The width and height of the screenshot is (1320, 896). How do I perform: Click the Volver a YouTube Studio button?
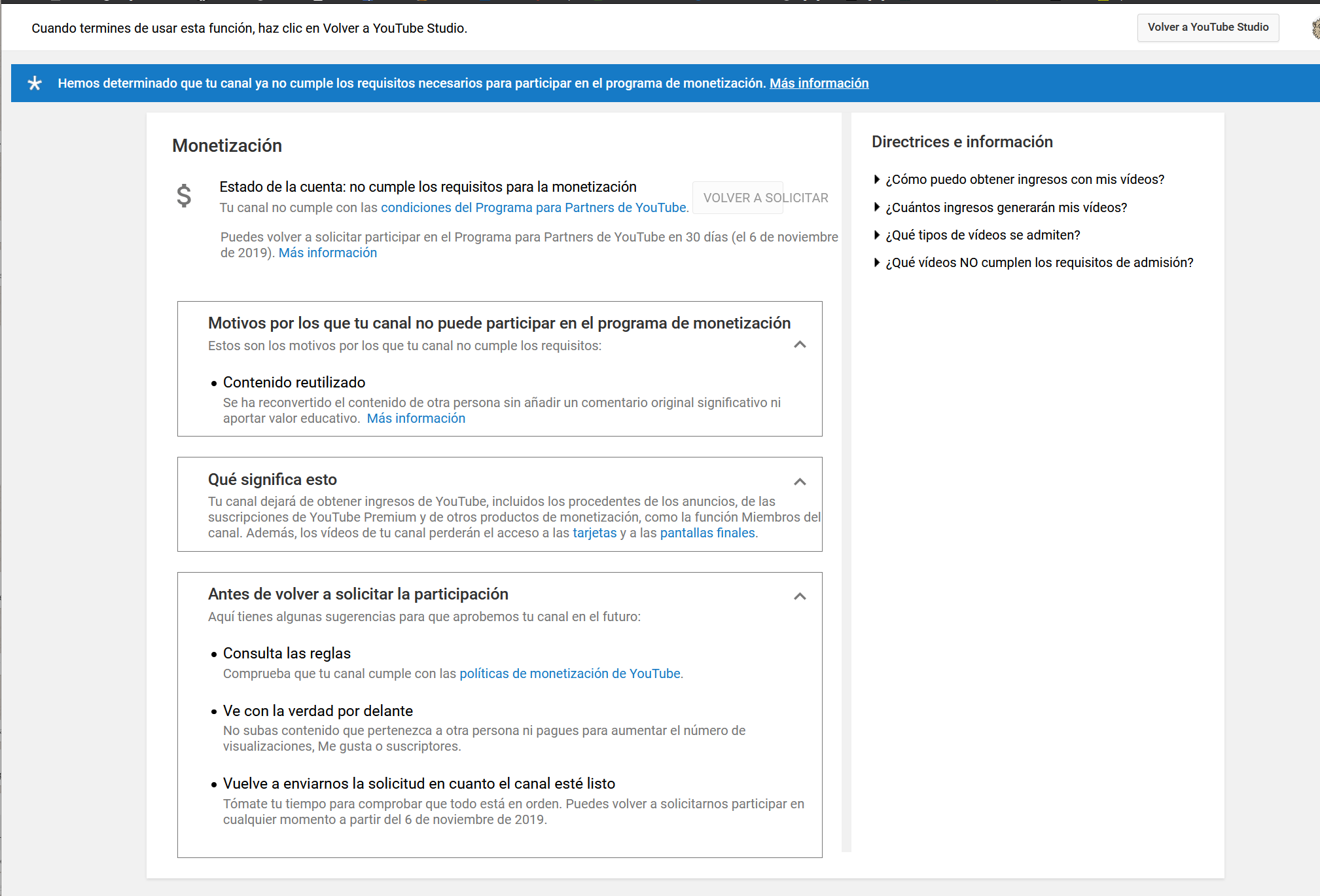[1207, 27]
